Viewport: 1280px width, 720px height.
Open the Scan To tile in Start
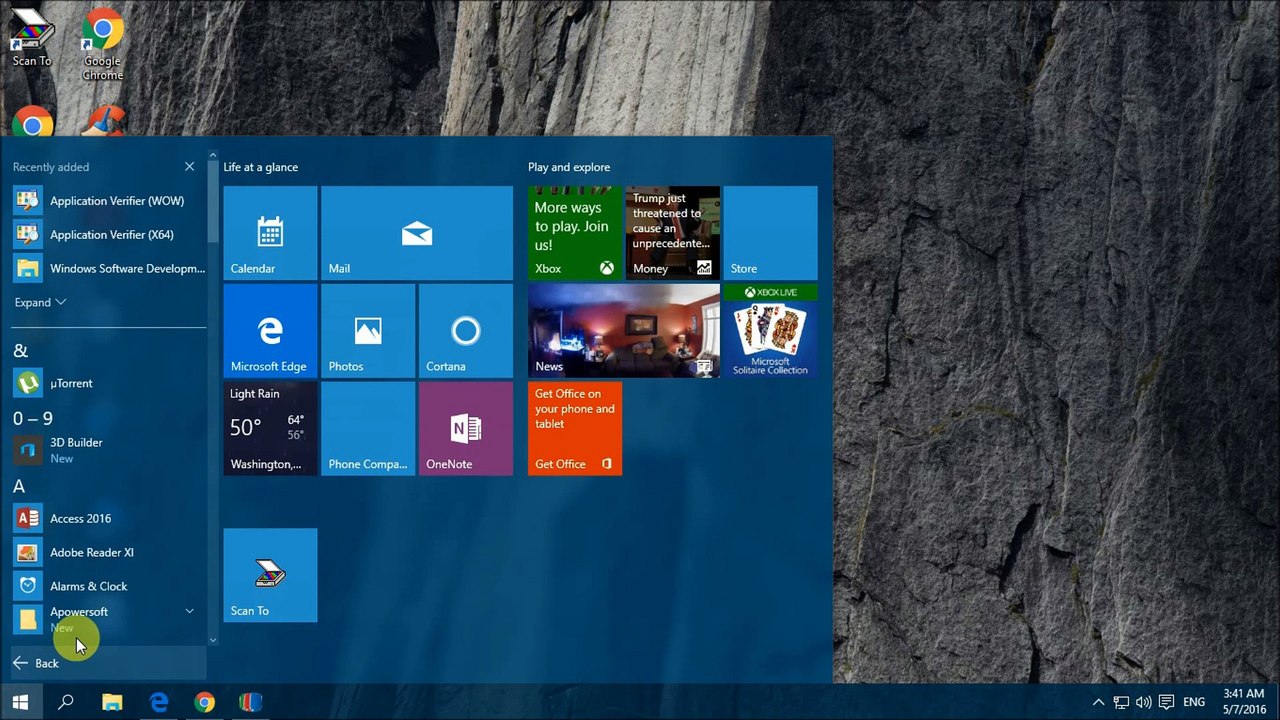pyautogui.click(x=270, y=575)
